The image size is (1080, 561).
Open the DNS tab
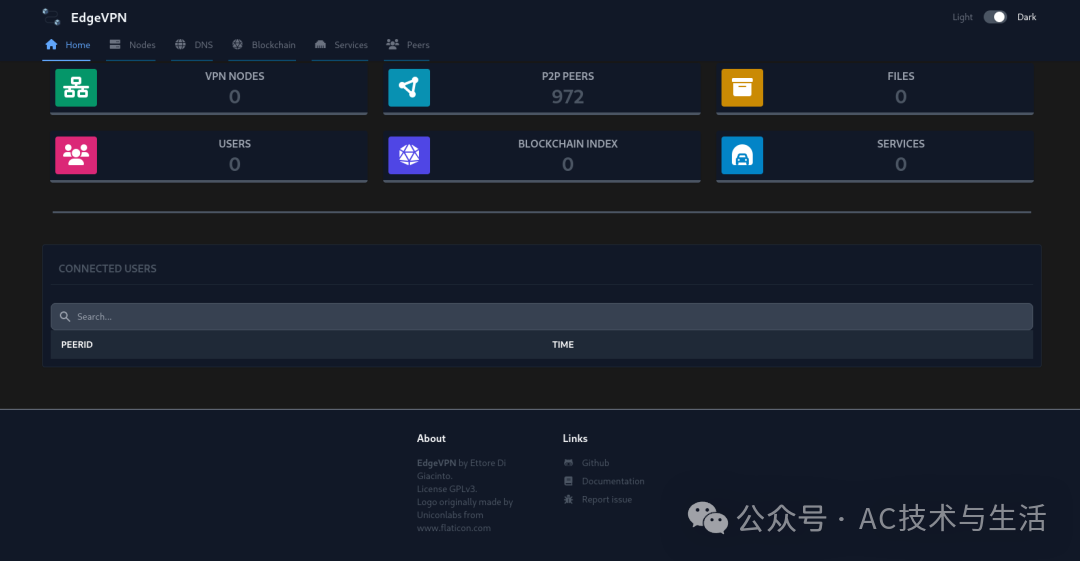[194, 45]
